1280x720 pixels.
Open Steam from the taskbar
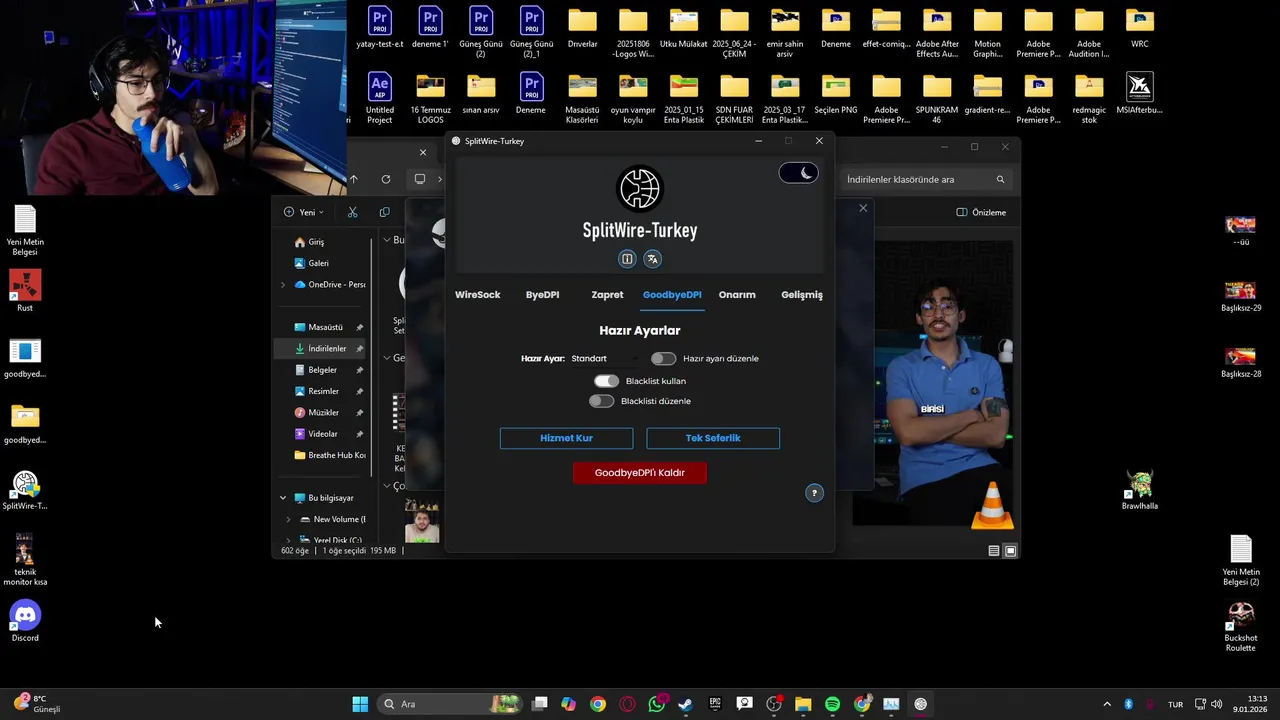click(685, 704)
